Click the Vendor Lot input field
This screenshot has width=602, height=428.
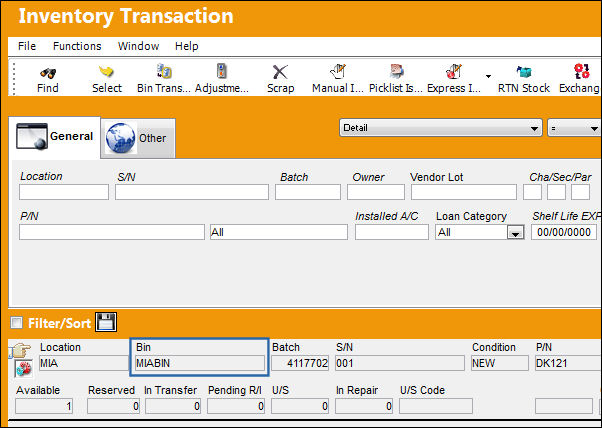pos(463,192)
